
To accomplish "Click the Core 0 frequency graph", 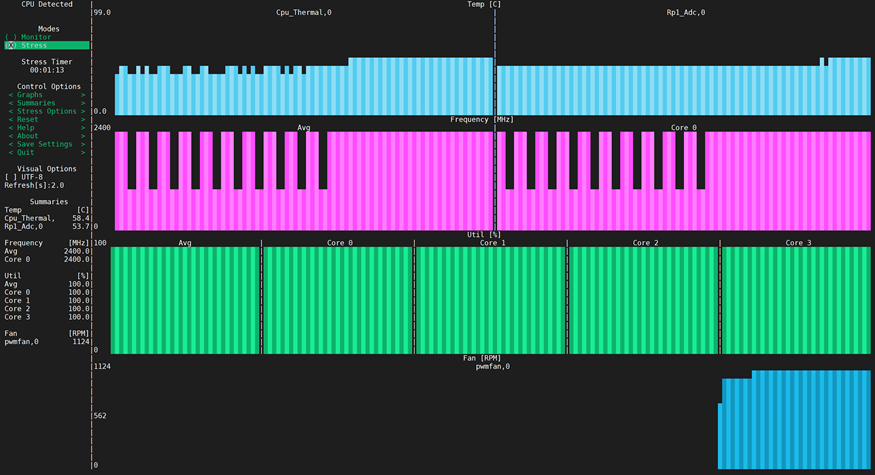I will click(685, 180).
